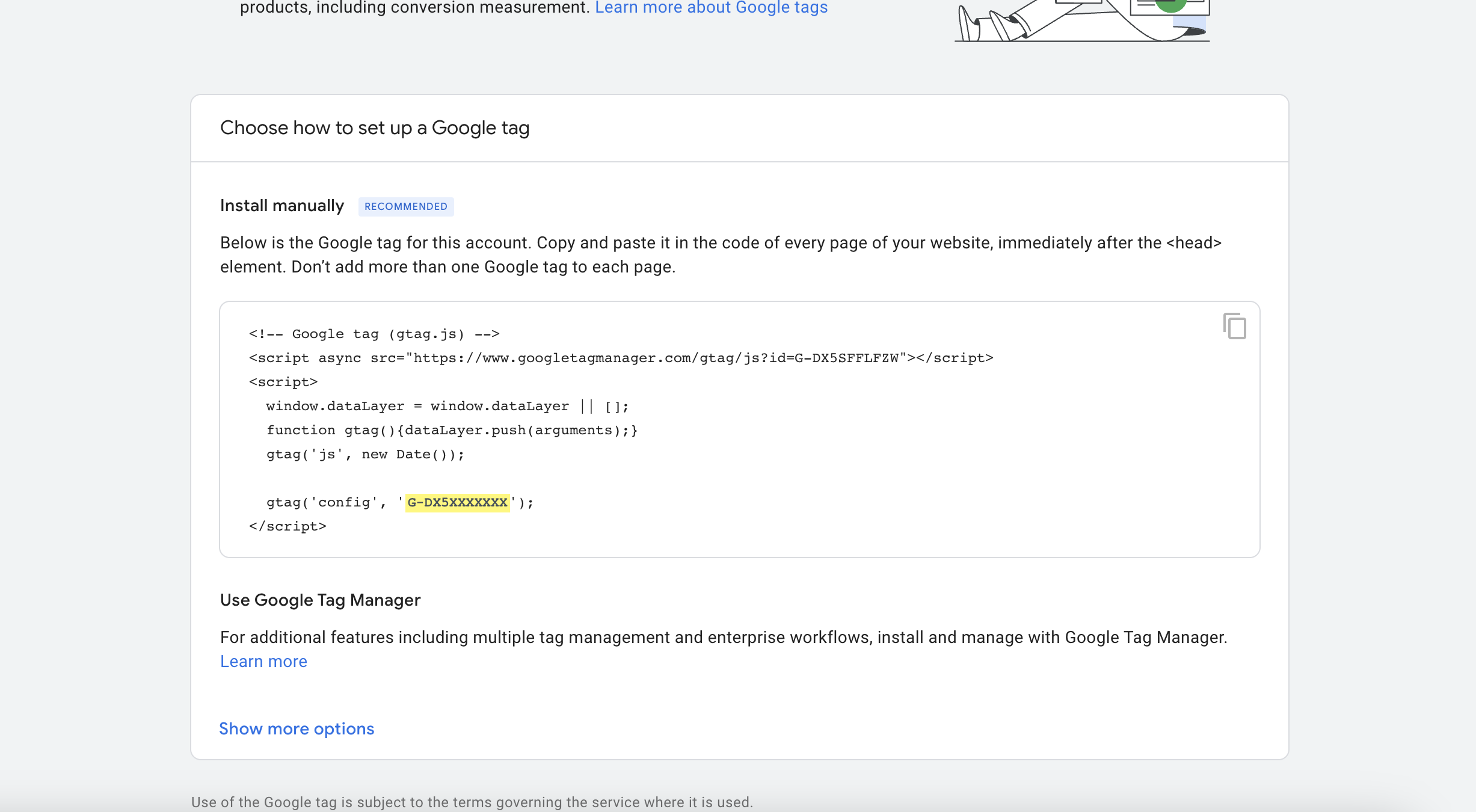Click the gtag('js', new Date()) line
Screen dimensions: 1476x812
click(x=365, y=454)
